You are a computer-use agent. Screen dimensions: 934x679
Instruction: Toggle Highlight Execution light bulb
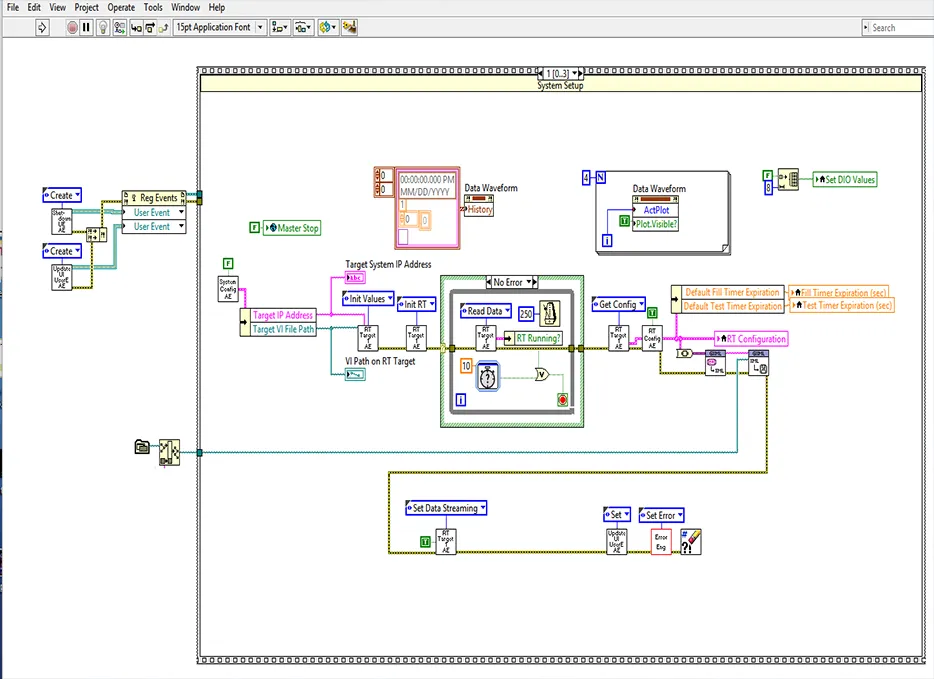(103, 28)
